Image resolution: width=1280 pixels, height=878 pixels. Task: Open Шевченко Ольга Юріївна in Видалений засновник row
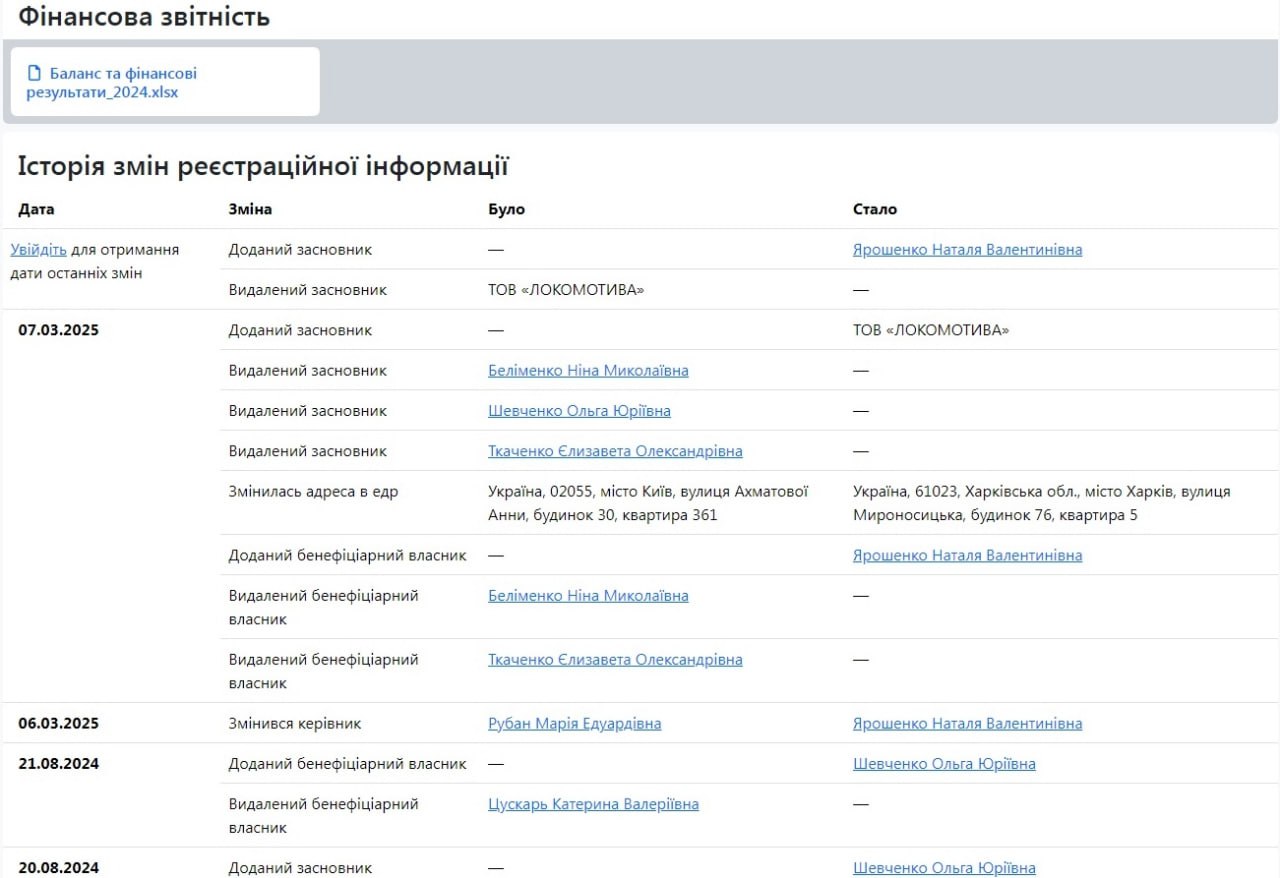pos(579,411)
